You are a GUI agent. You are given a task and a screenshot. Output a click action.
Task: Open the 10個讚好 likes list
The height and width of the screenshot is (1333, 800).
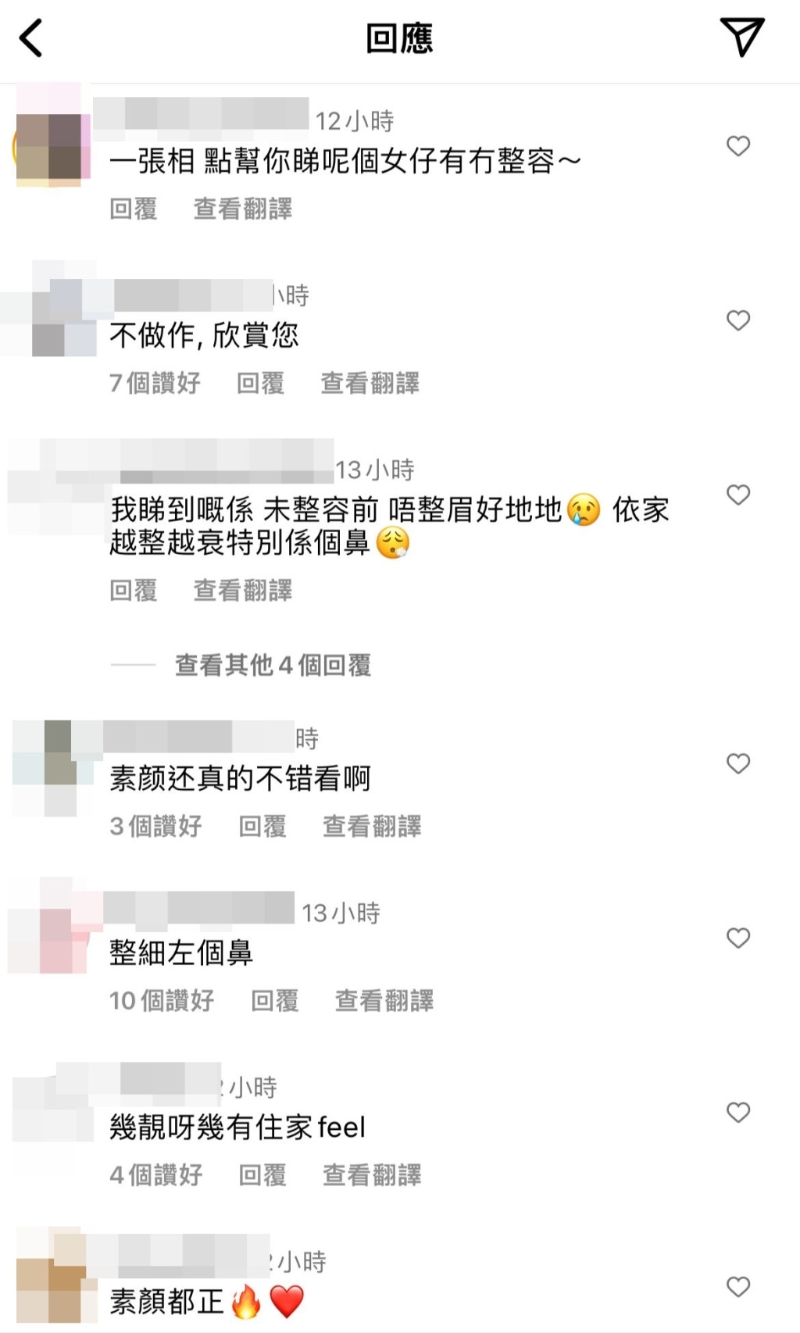[x=162, y=1001]
